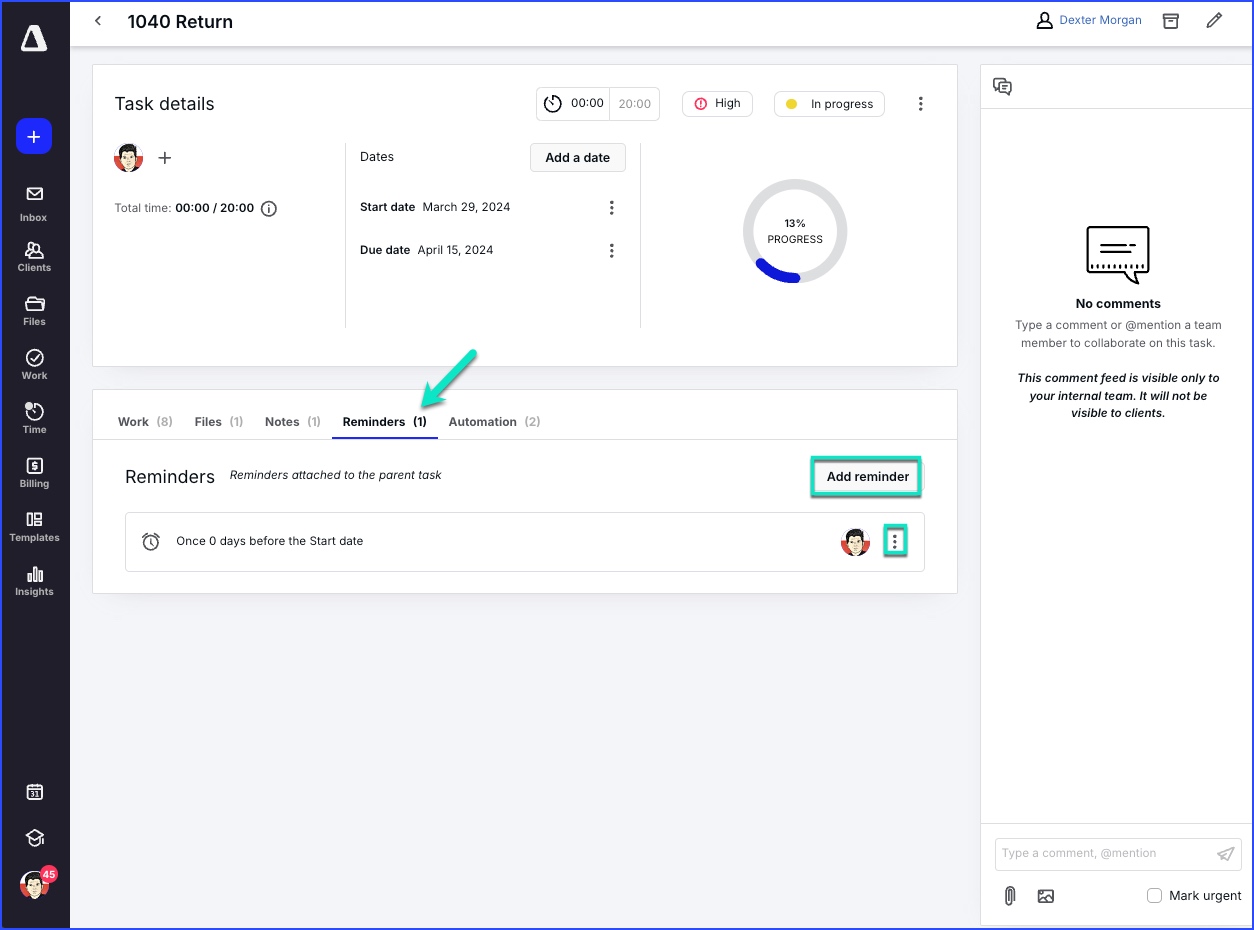1254x930 pixels.
Task: Tick the Mark urgent checkbox
Action: click(x=1154, y=895)
